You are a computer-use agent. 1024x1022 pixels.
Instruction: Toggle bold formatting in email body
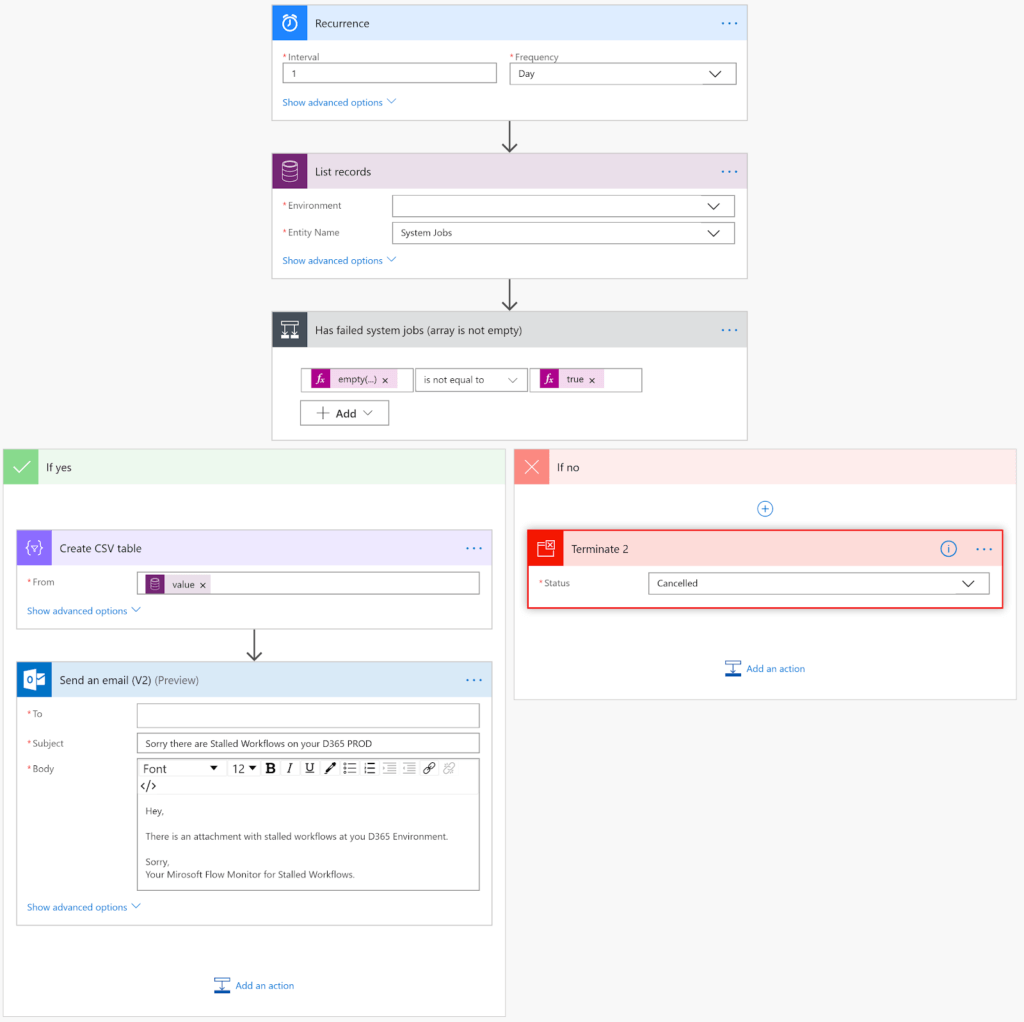coord(270,768)
